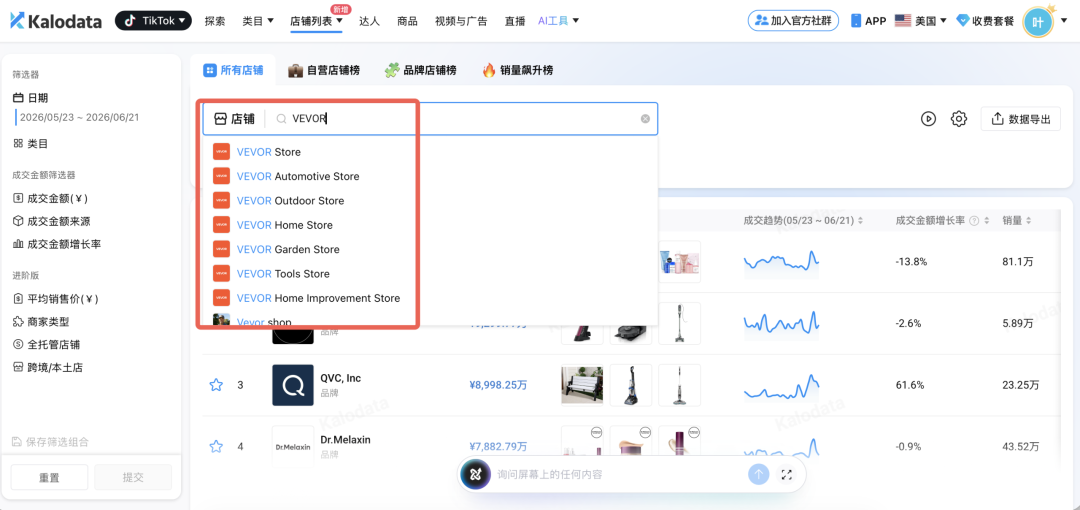Switch to 品牌店铺榜 tab
The image size is (1080, 510).
pyautogui.click(x=420, y=70)
